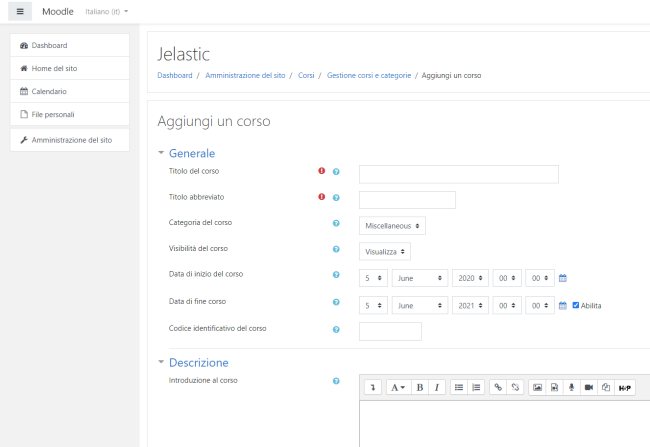Insert media file in editor

(x=554, y=387)
